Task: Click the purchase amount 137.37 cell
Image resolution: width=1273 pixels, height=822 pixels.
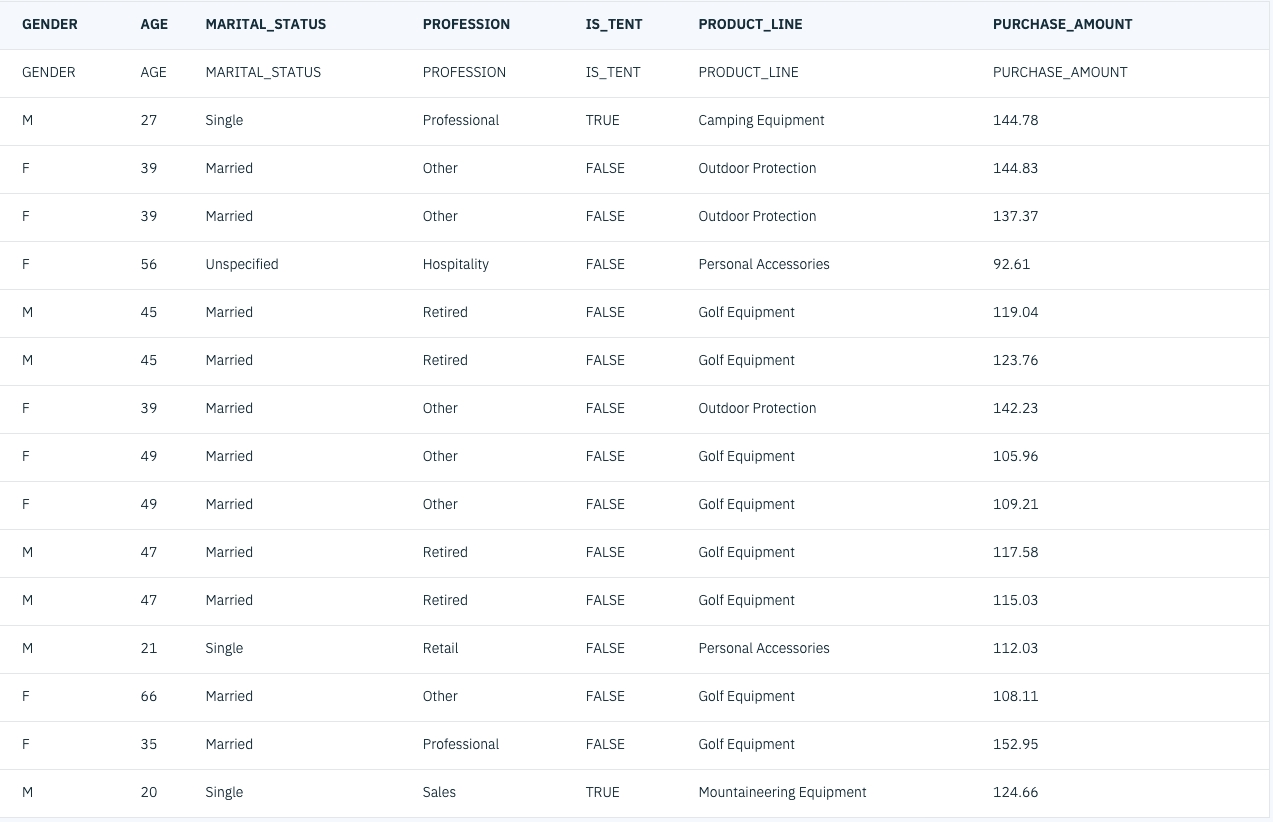Action: pyautogui.click(x=1015, y=216)
